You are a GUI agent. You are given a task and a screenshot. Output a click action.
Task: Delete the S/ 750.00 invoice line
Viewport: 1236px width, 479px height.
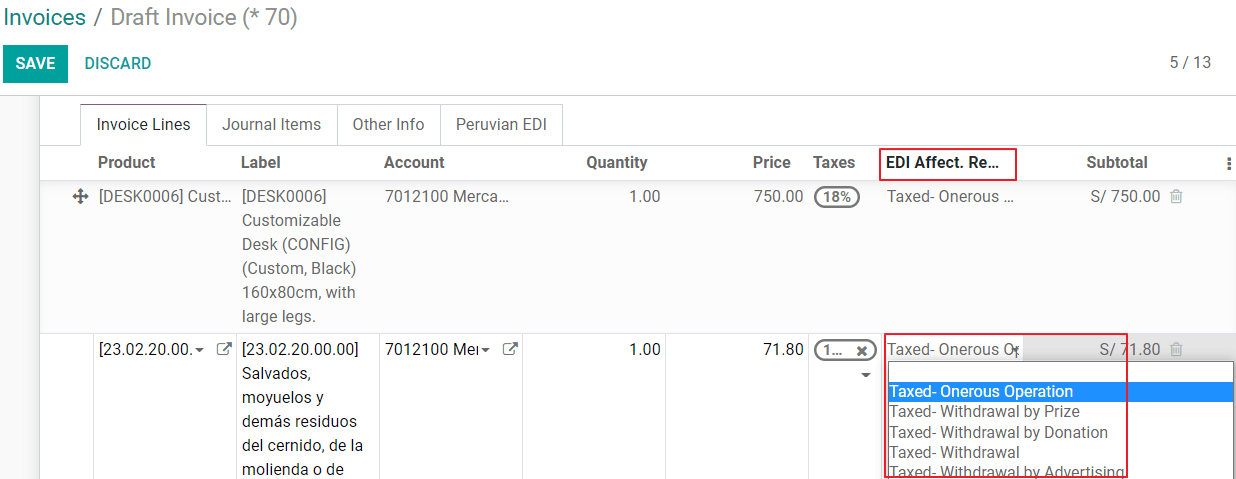[1176, 197]
